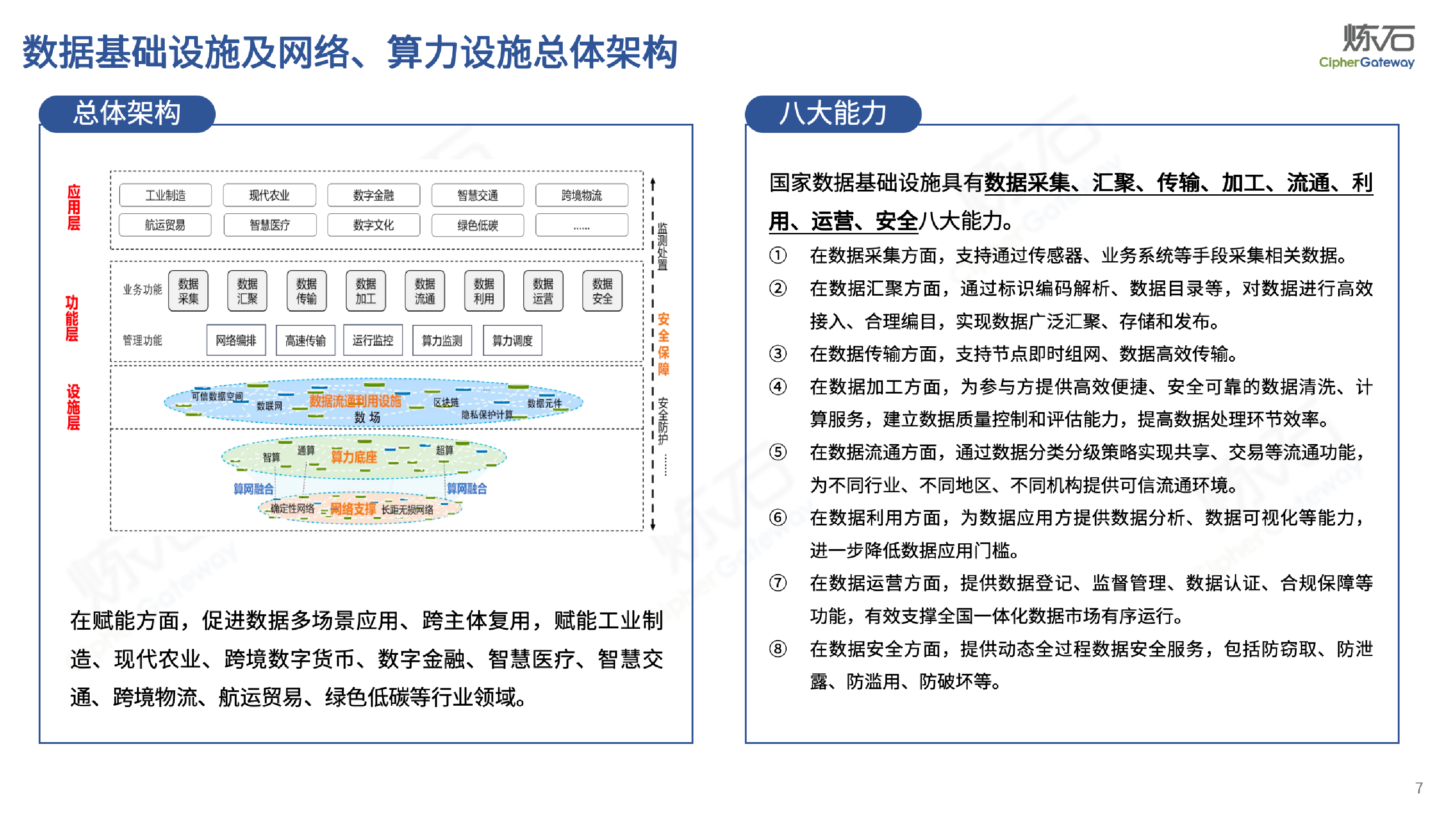Click the circled number ⑧ bullet

(x=778, y=649)
